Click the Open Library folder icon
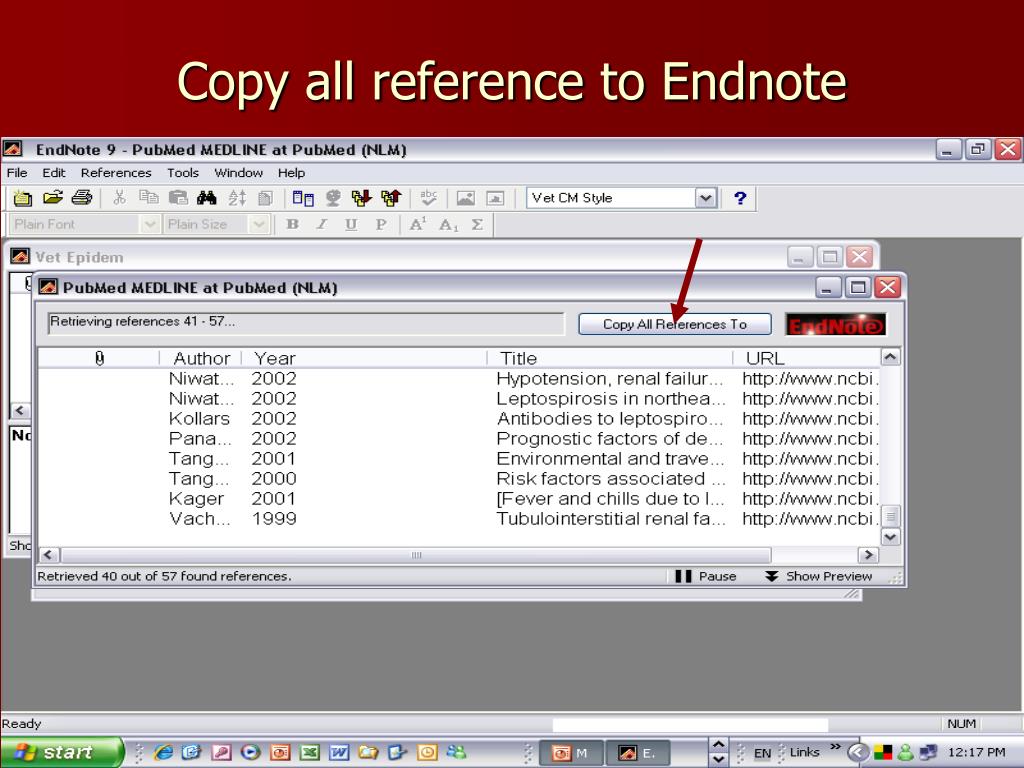The height and width of the screenshot is (768, 1024). [x=53, y=197]
